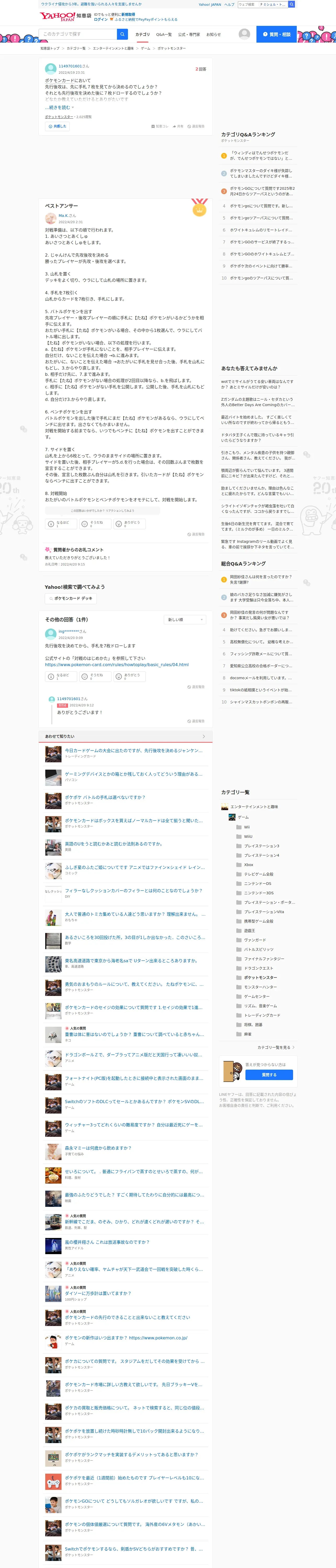Select the Q&A一覧 tab

tap(164, 35)
